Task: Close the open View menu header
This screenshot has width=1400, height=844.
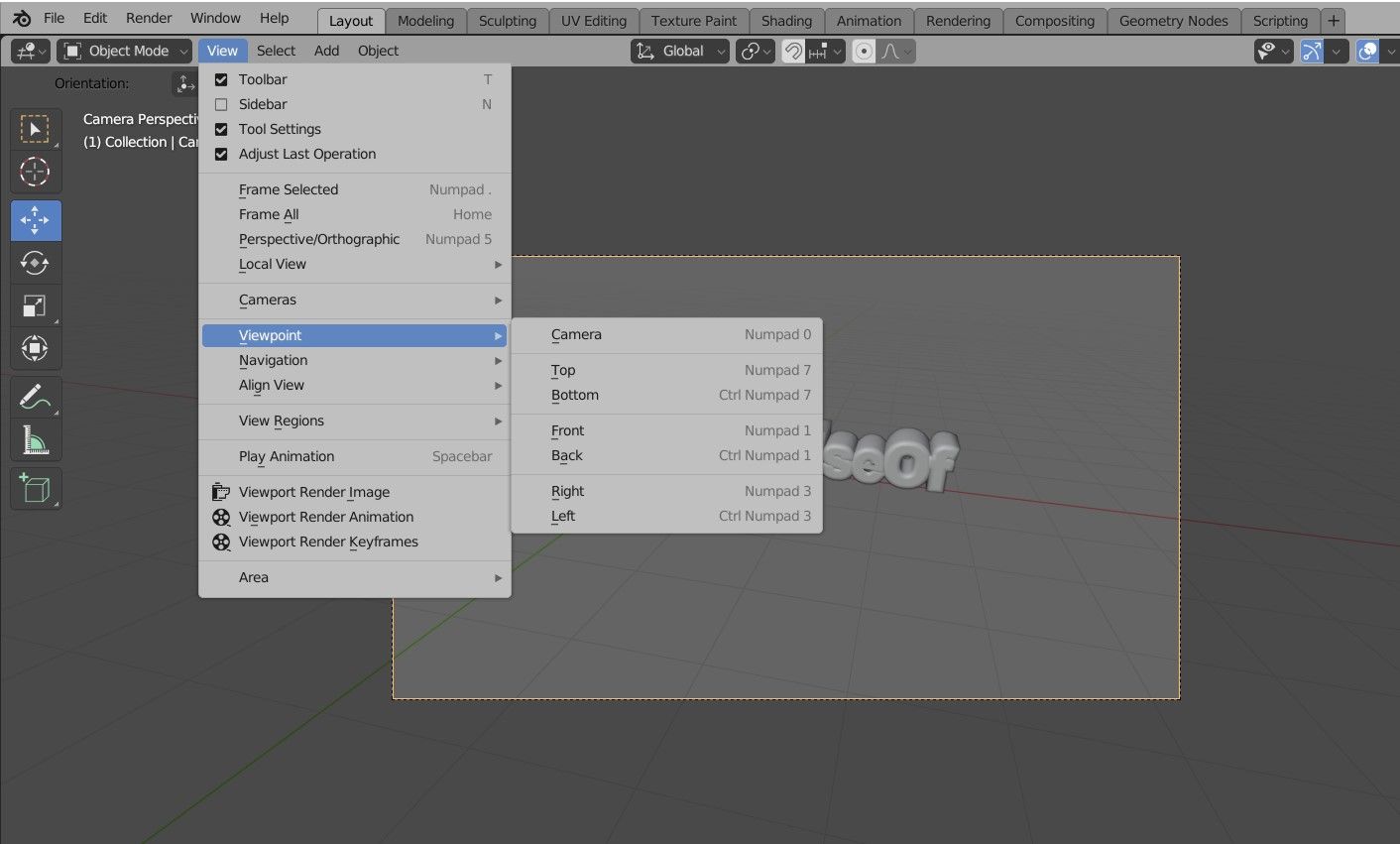Action: (x=222, y=51)
